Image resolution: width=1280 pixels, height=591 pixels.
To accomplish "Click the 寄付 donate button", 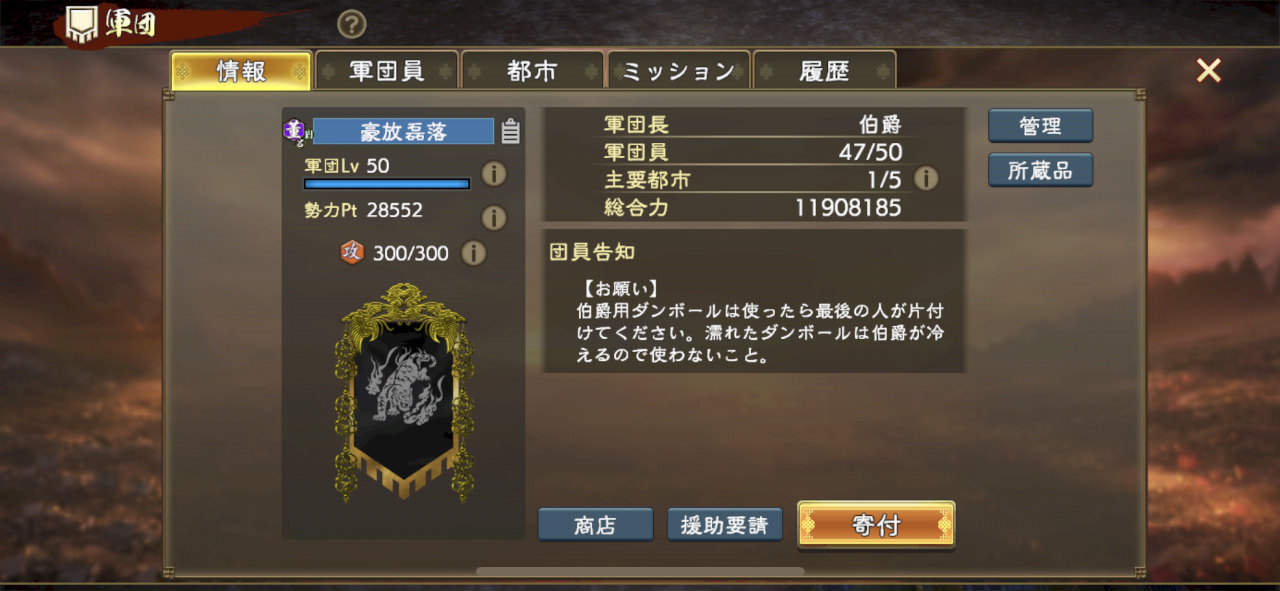I will (876, 525).
